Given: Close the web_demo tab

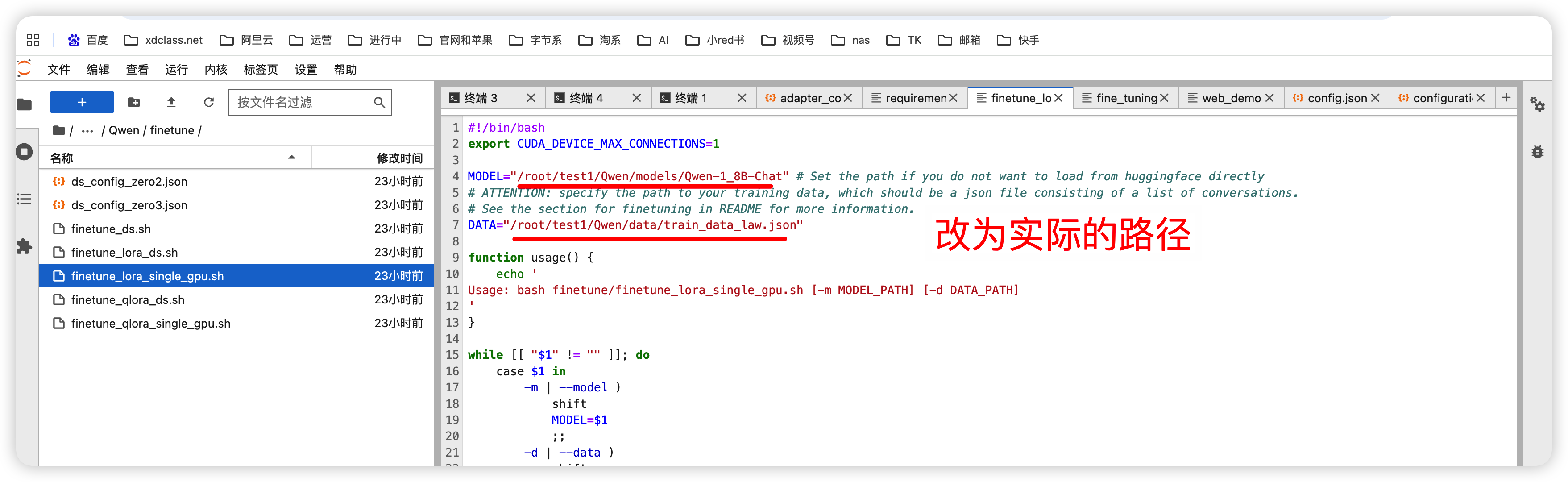Looking at the screenshot, I should [x=1269, y=98].
